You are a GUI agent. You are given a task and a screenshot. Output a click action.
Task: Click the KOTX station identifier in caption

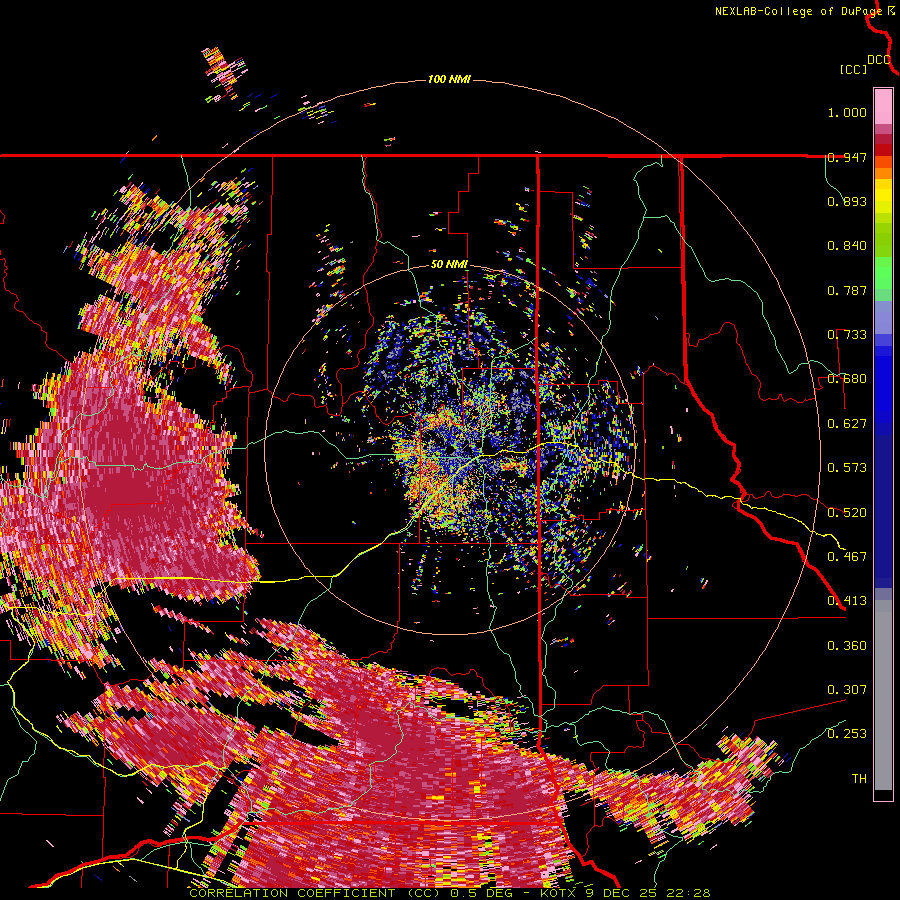559,893
